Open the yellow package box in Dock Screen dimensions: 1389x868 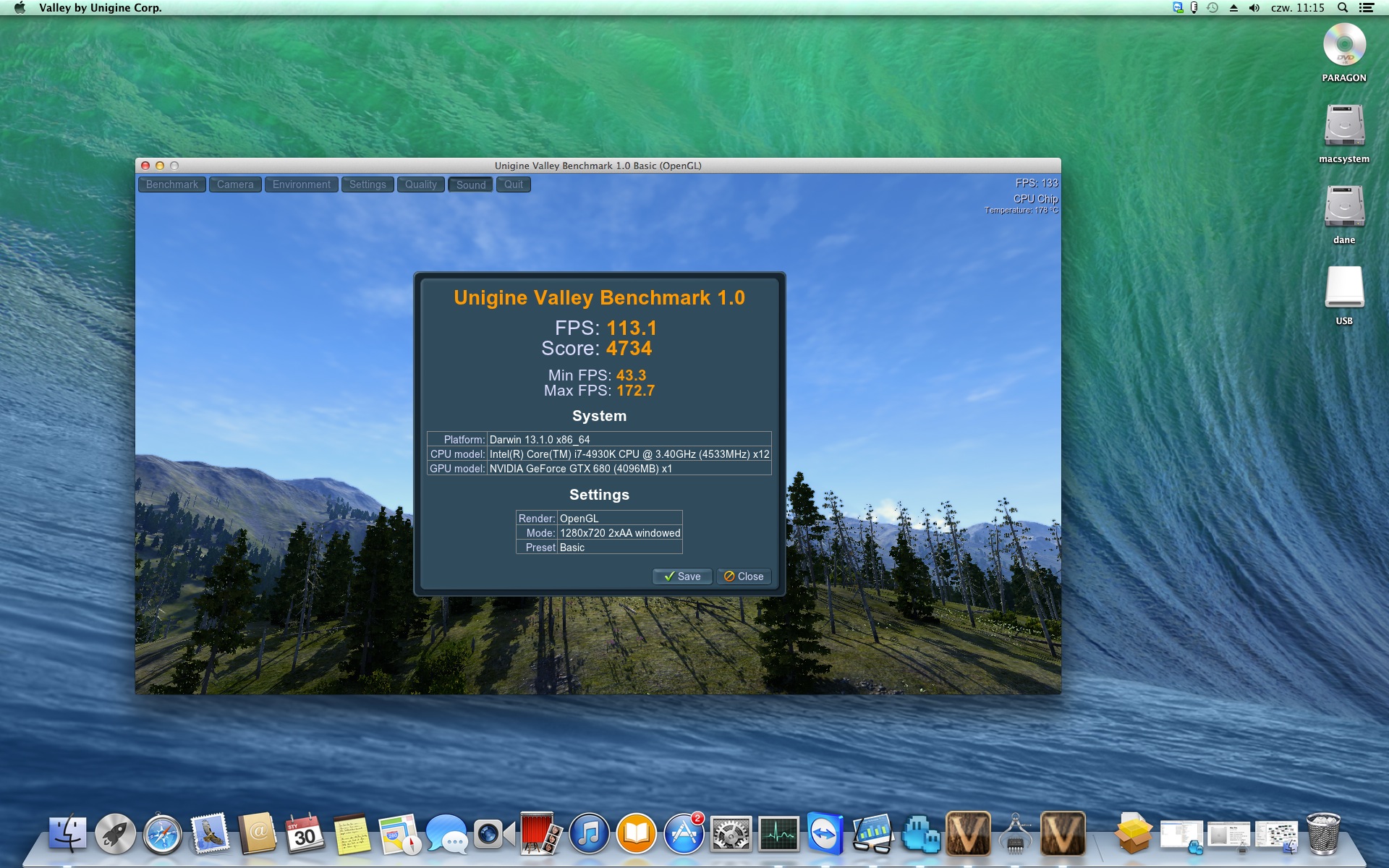click(1134, 834)
